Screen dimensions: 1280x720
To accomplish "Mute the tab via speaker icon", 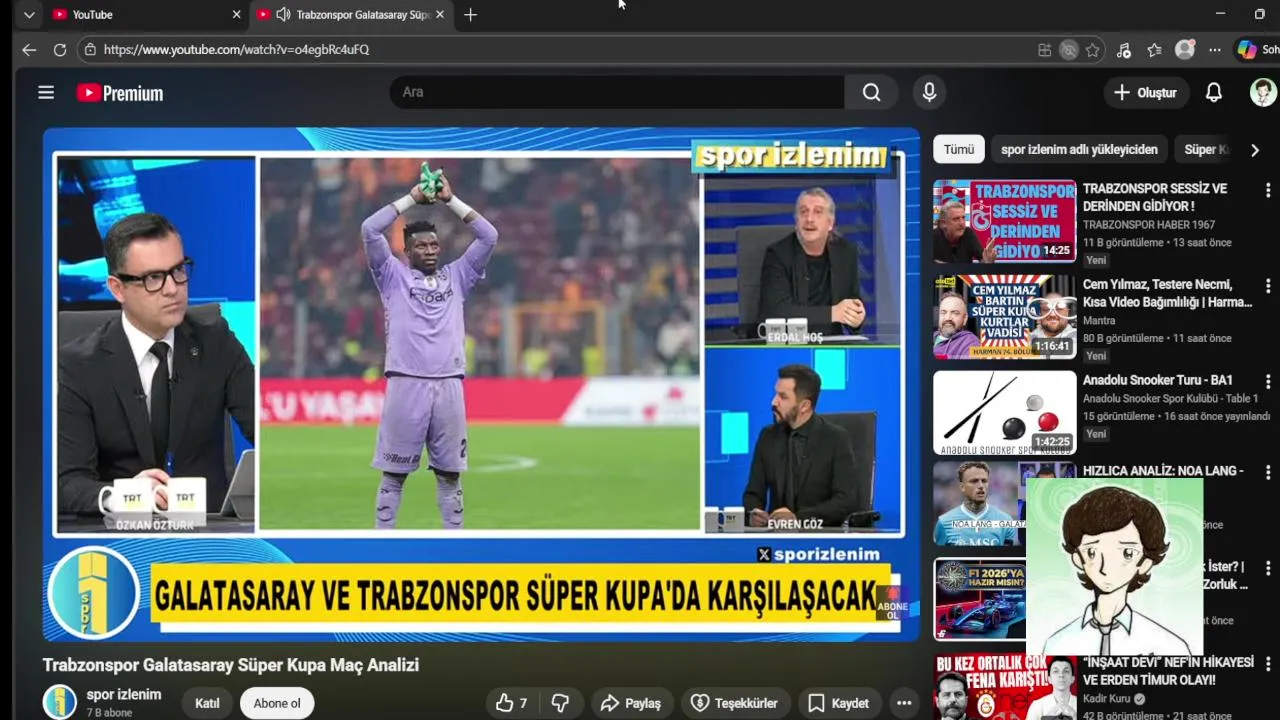I will coord(283,15).
